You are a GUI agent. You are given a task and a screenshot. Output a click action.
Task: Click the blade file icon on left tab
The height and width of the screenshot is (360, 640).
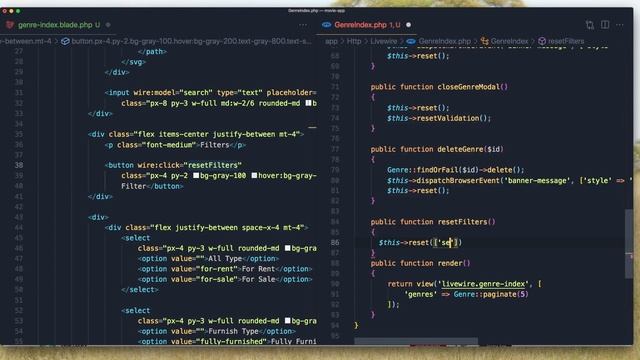click(x=10, y=25)
